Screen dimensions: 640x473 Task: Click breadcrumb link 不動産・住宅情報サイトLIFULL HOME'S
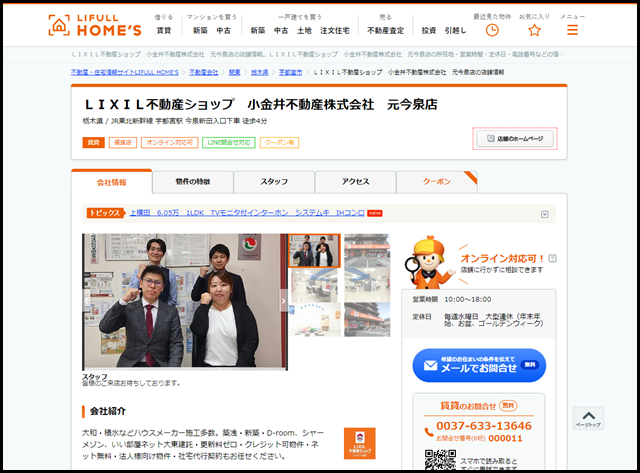click(125, 72)
